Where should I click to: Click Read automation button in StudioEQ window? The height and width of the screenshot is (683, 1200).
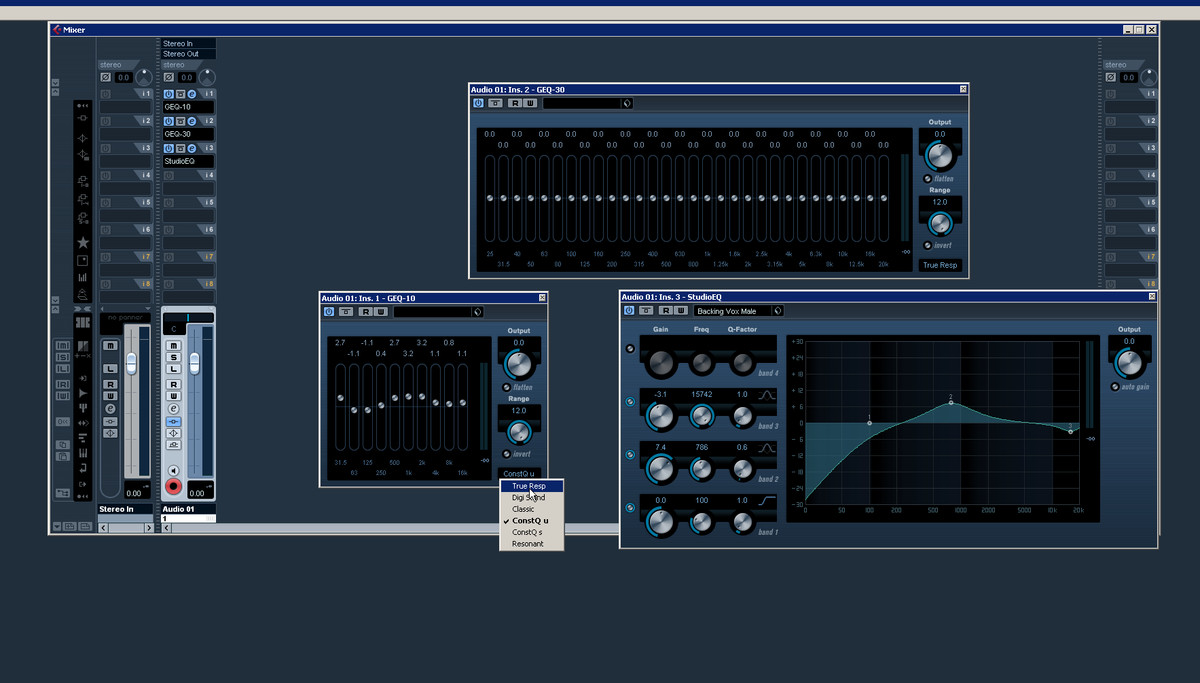(x=665, y=311)
